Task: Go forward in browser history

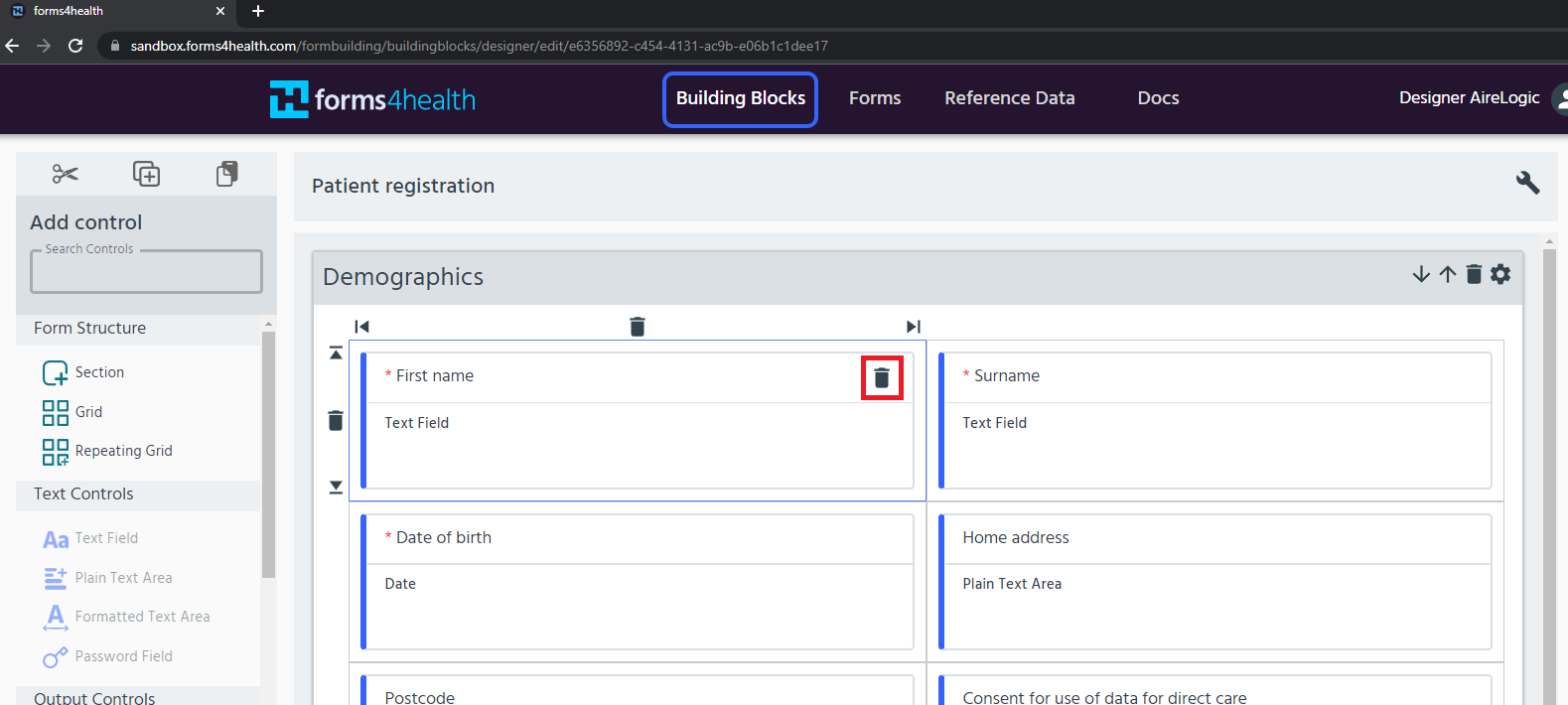Action: (x=44, y=46)
